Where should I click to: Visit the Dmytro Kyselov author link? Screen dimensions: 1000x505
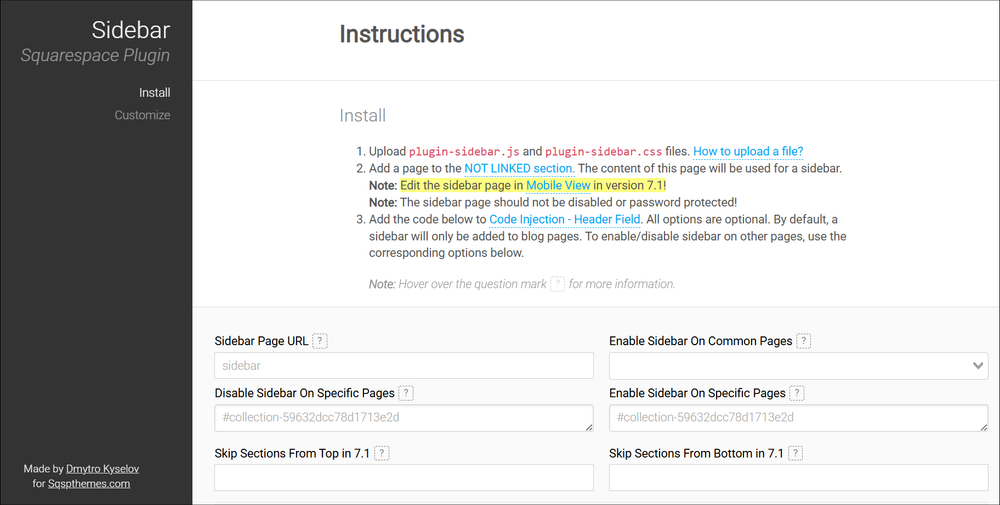coord(103,469)
